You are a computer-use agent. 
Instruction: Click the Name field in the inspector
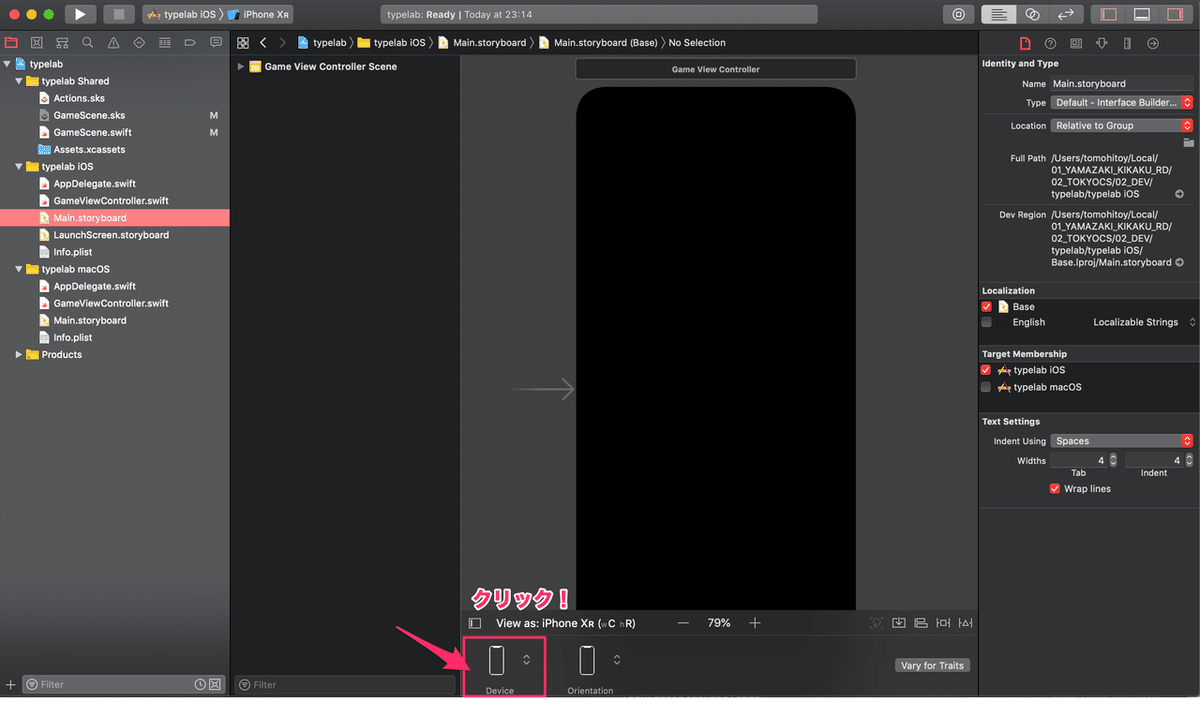coord(1122,84)
